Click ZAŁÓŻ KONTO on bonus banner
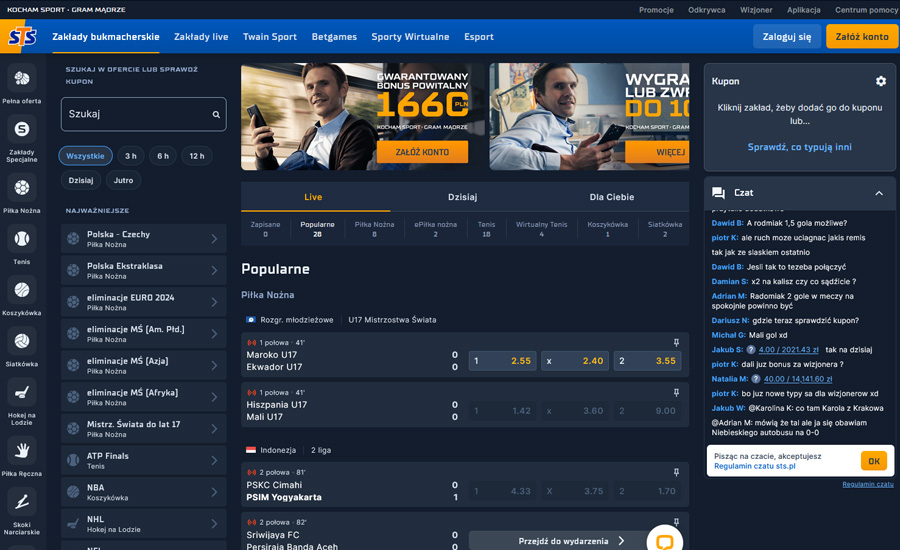Viewport: 900px width, 550px height. point(422,152)
